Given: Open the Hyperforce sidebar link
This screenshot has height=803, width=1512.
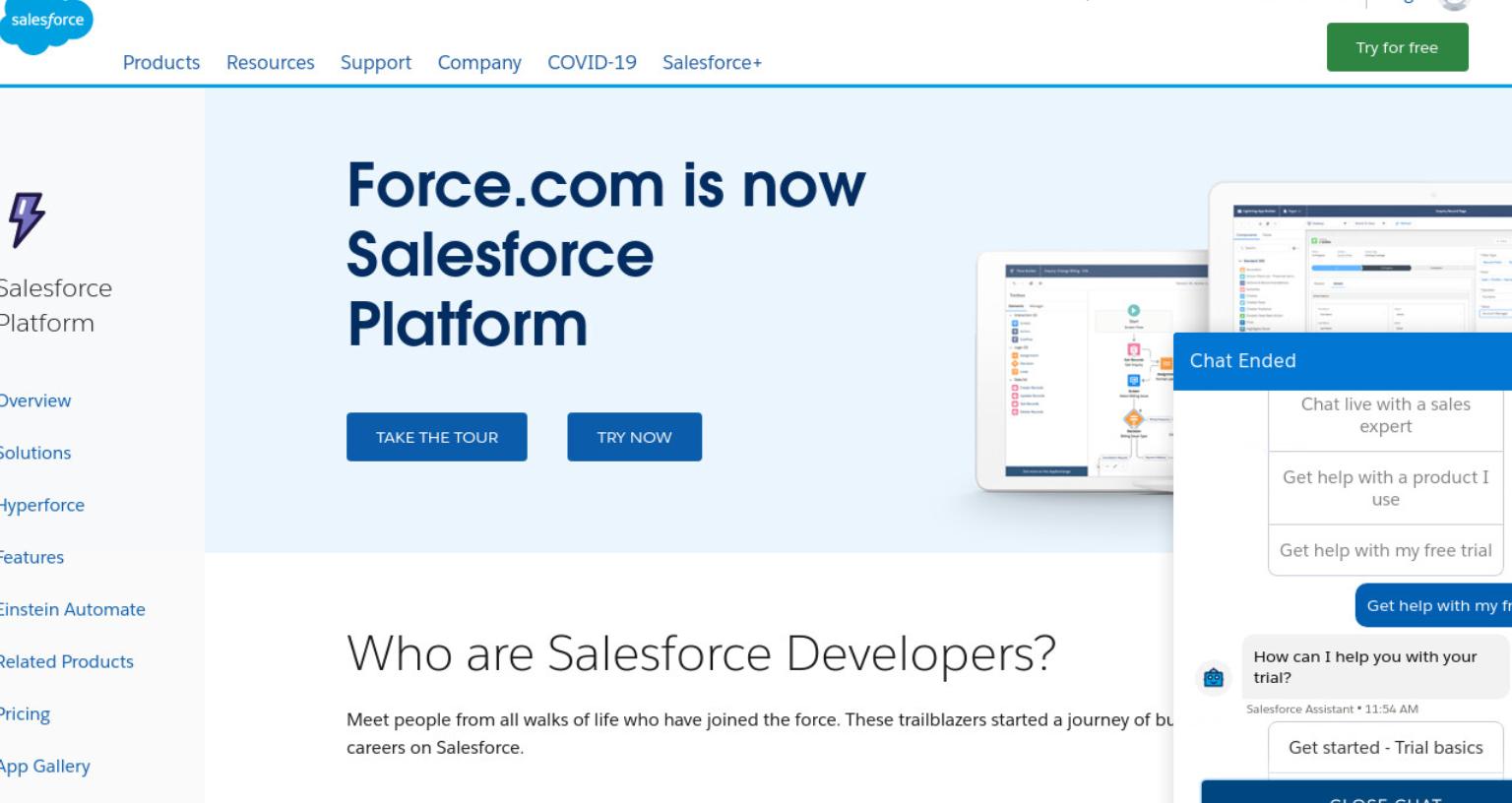Looking at the screenshot, I should [x=42, y=505].
